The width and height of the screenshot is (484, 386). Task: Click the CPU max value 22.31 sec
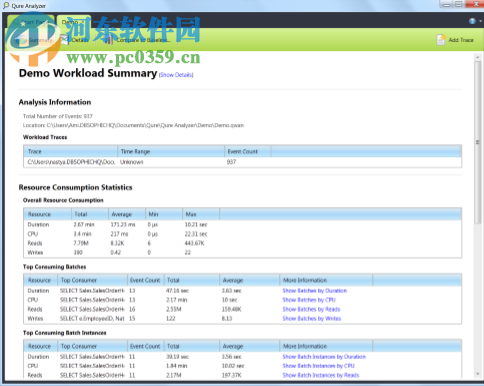(196, 234)
